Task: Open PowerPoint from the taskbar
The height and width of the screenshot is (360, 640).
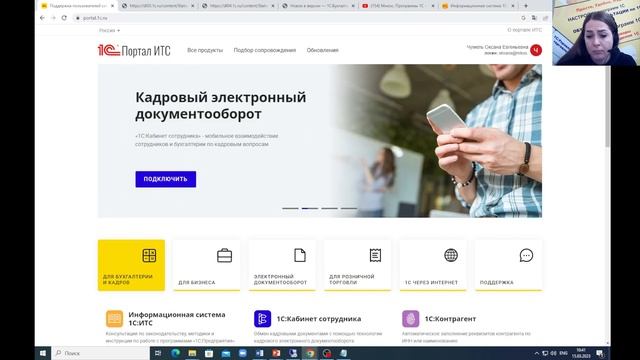Action: [x=276, y=353]
